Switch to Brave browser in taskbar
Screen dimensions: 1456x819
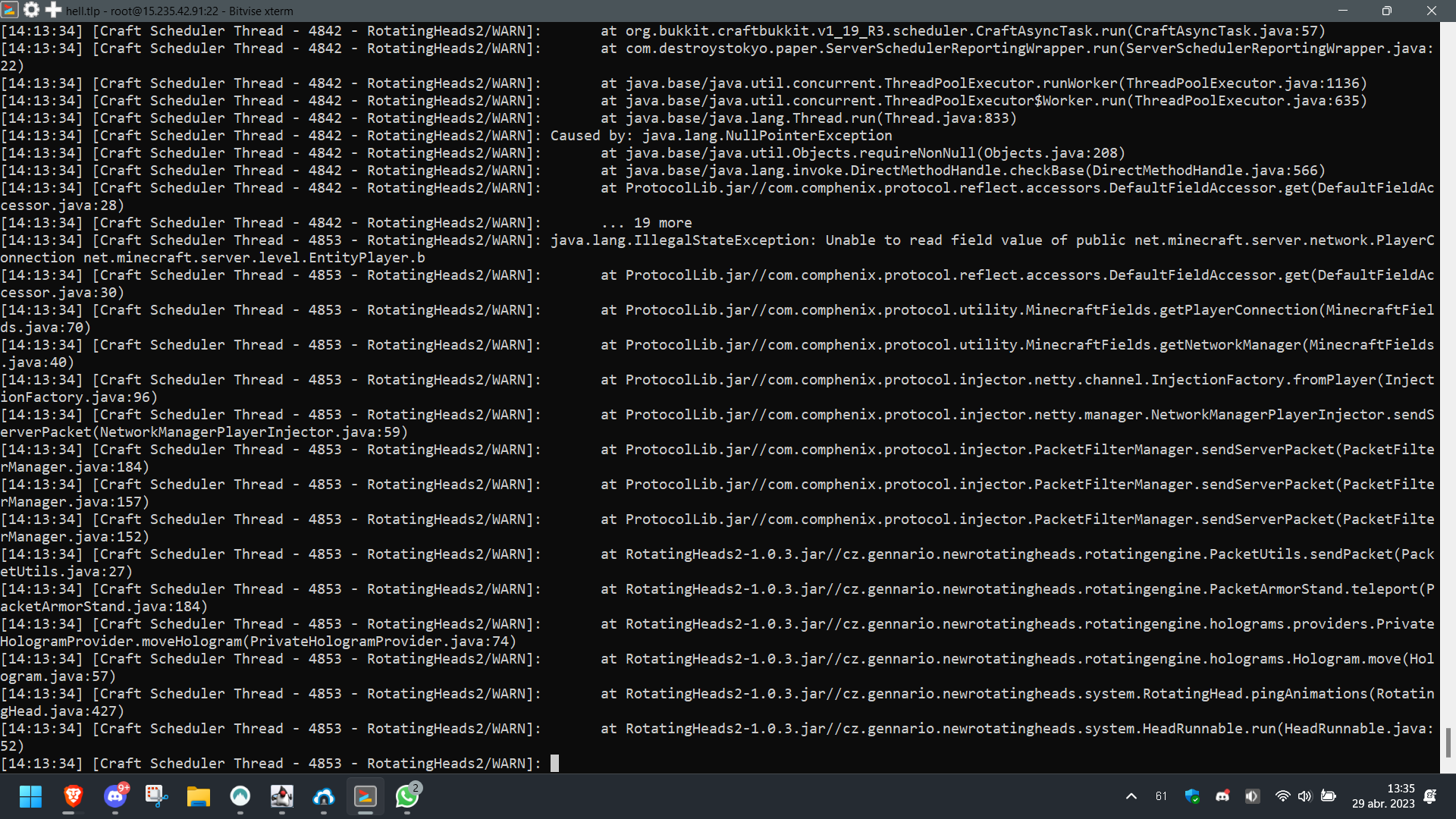[x=74, y=796]
